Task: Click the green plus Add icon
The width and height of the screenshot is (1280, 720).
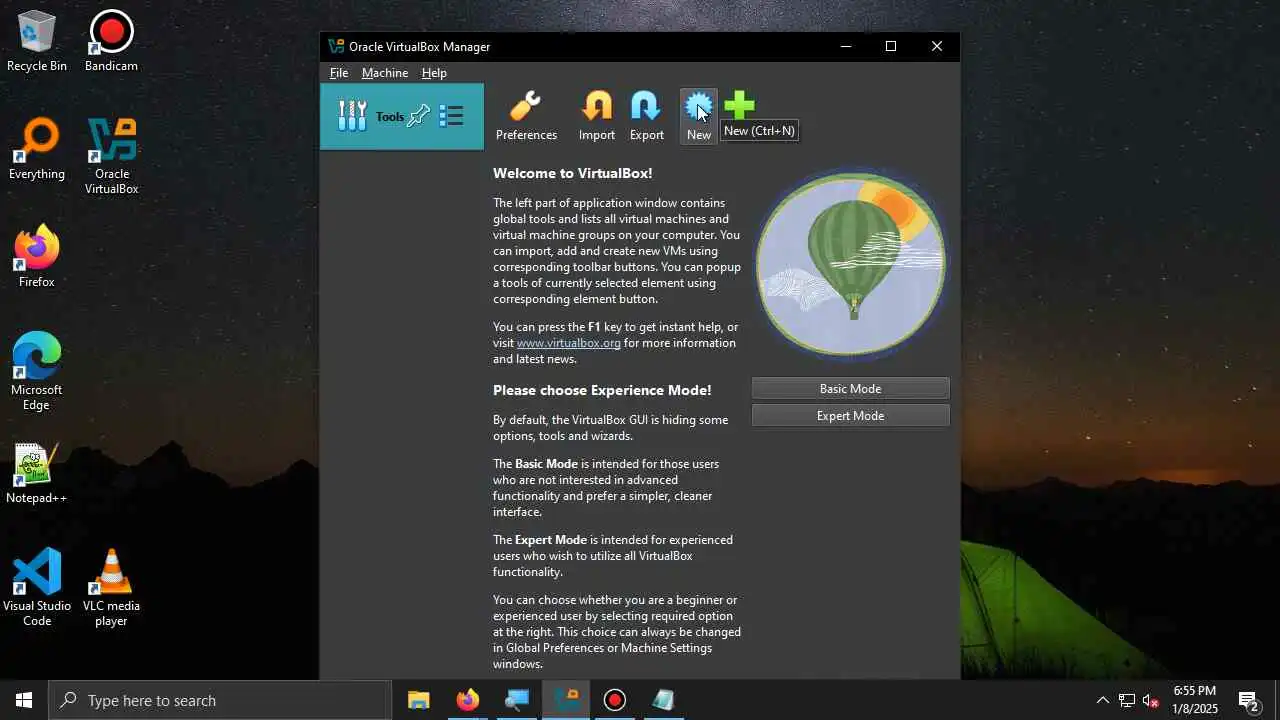Action: click(x=740, y=105)
